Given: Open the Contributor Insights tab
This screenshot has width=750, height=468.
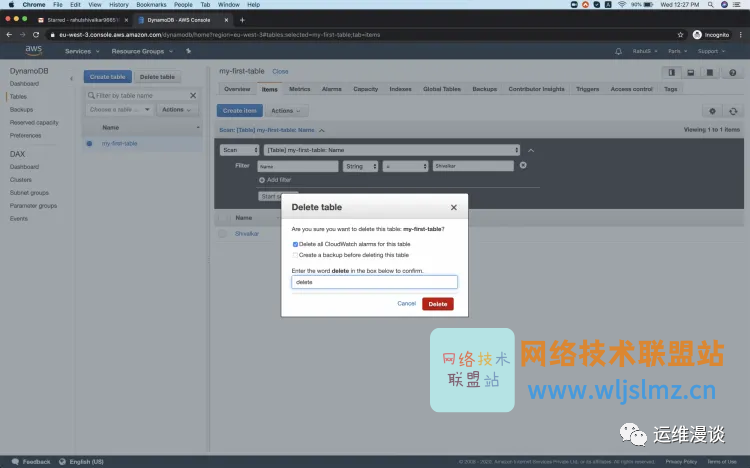Looking at the screenshot, I should click(x=536, y=89).
